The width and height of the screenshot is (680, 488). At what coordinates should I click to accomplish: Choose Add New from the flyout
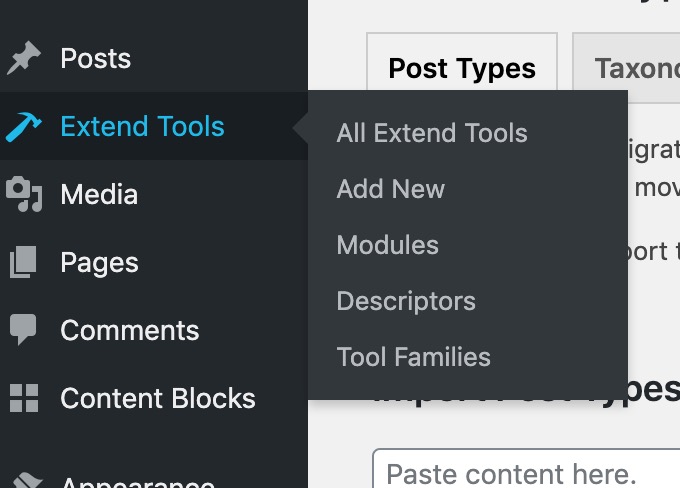pos(391,189)
